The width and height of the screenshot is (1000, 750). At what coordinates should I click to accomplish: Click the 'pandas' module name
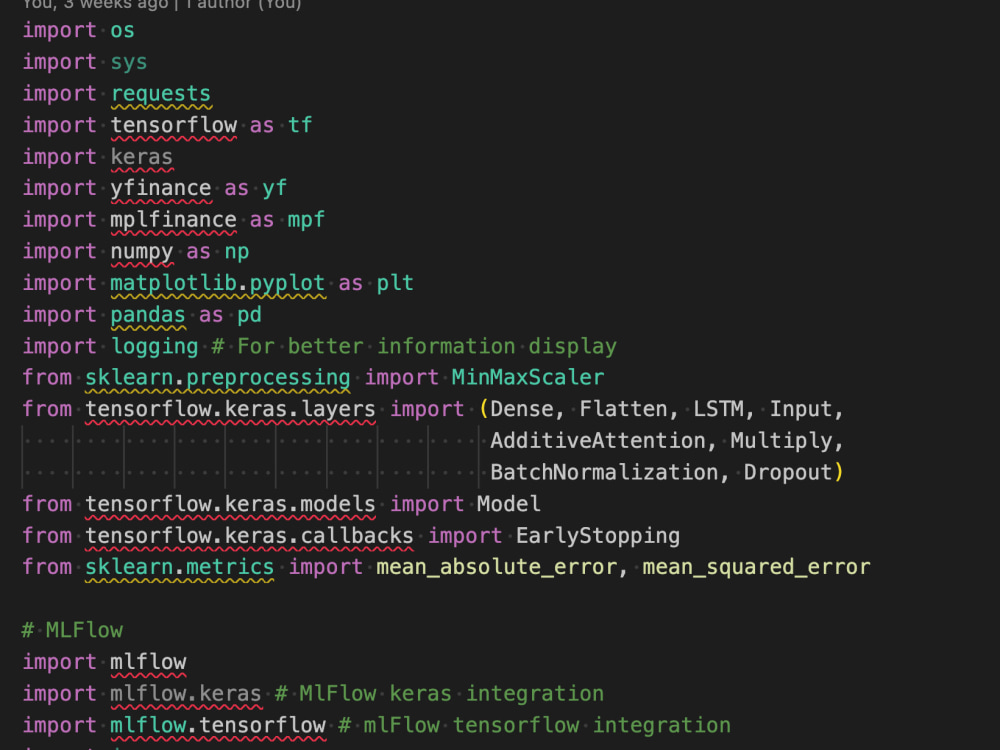coord(148,315)
